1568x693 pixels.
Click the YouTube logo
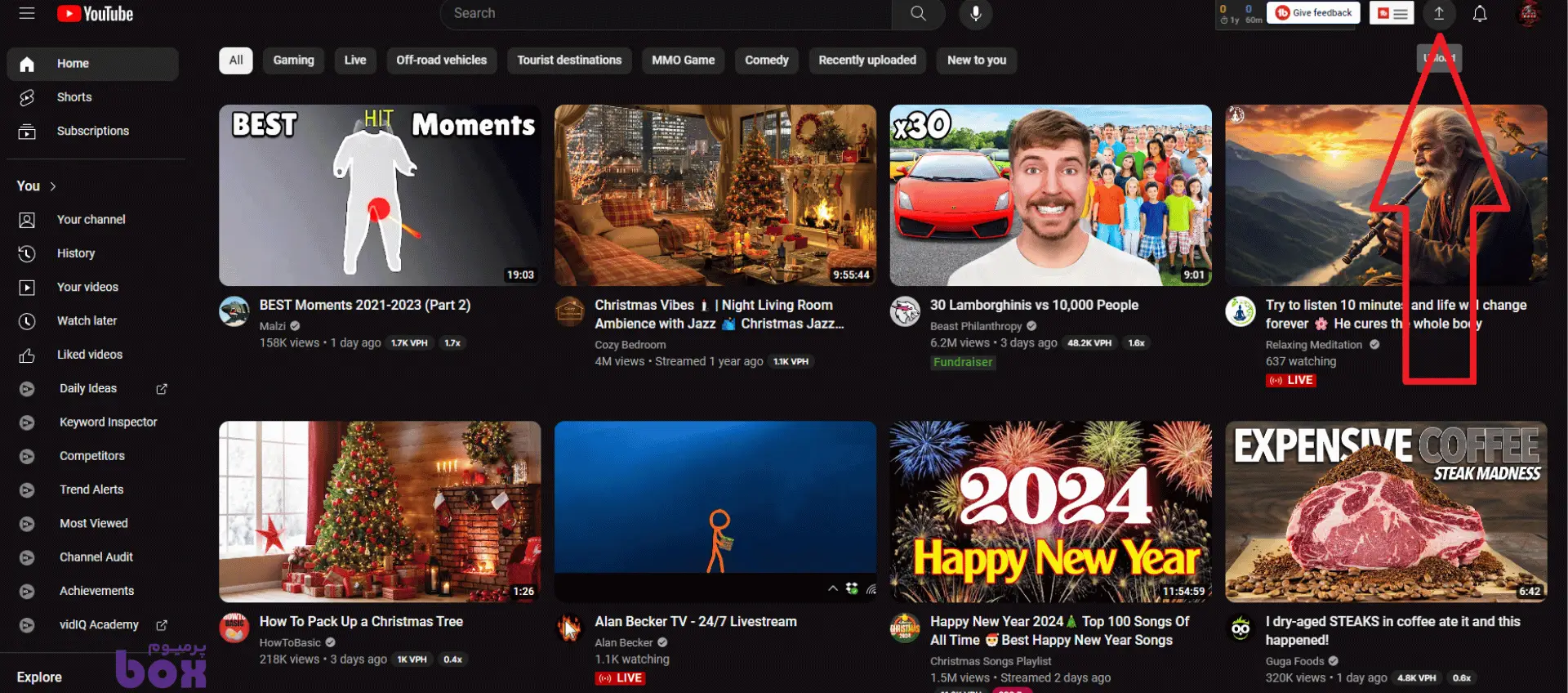[96, 14]
